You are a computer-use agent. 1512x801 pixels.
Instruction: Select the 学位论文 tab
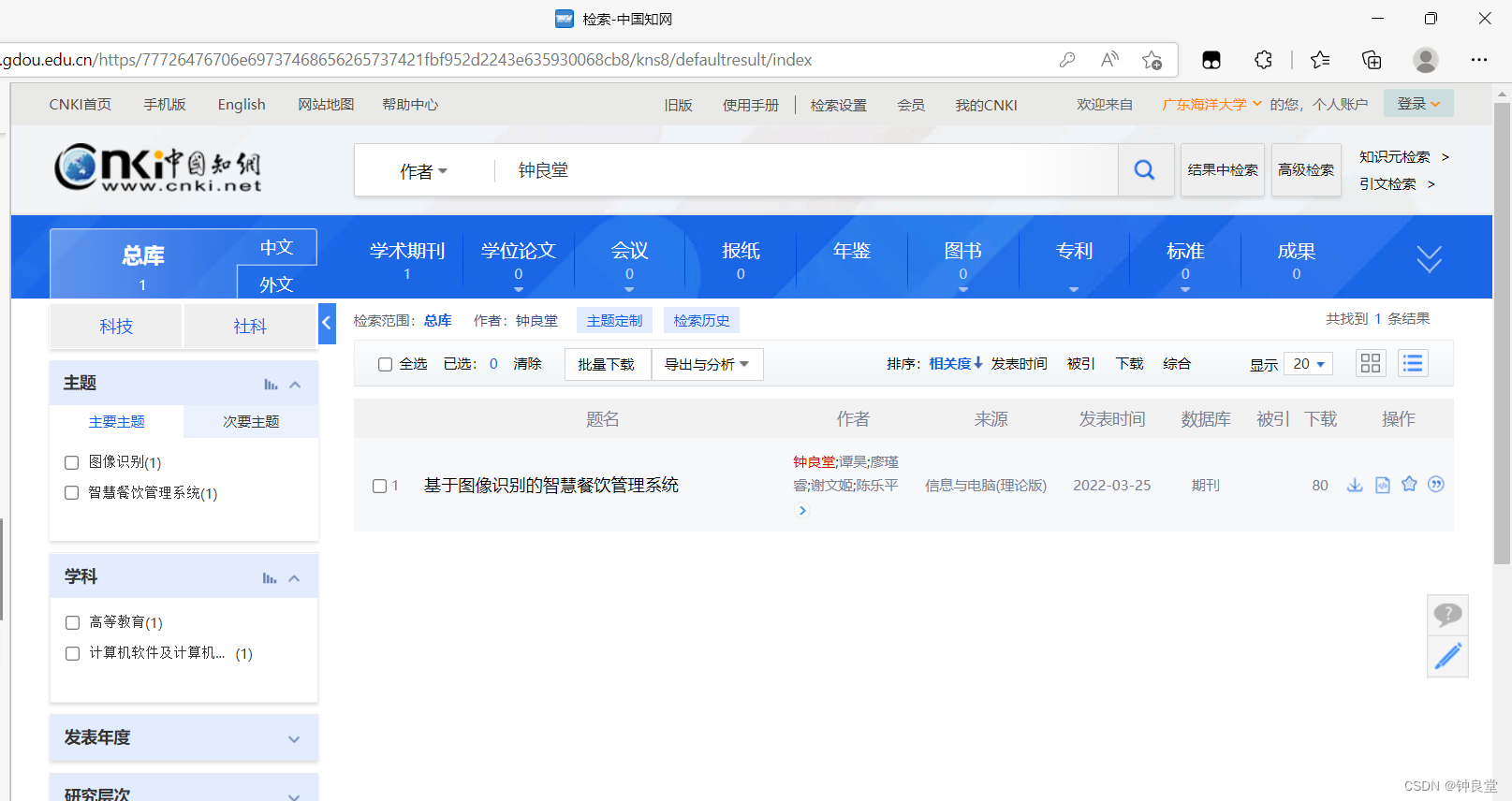(x=519, y=259)
